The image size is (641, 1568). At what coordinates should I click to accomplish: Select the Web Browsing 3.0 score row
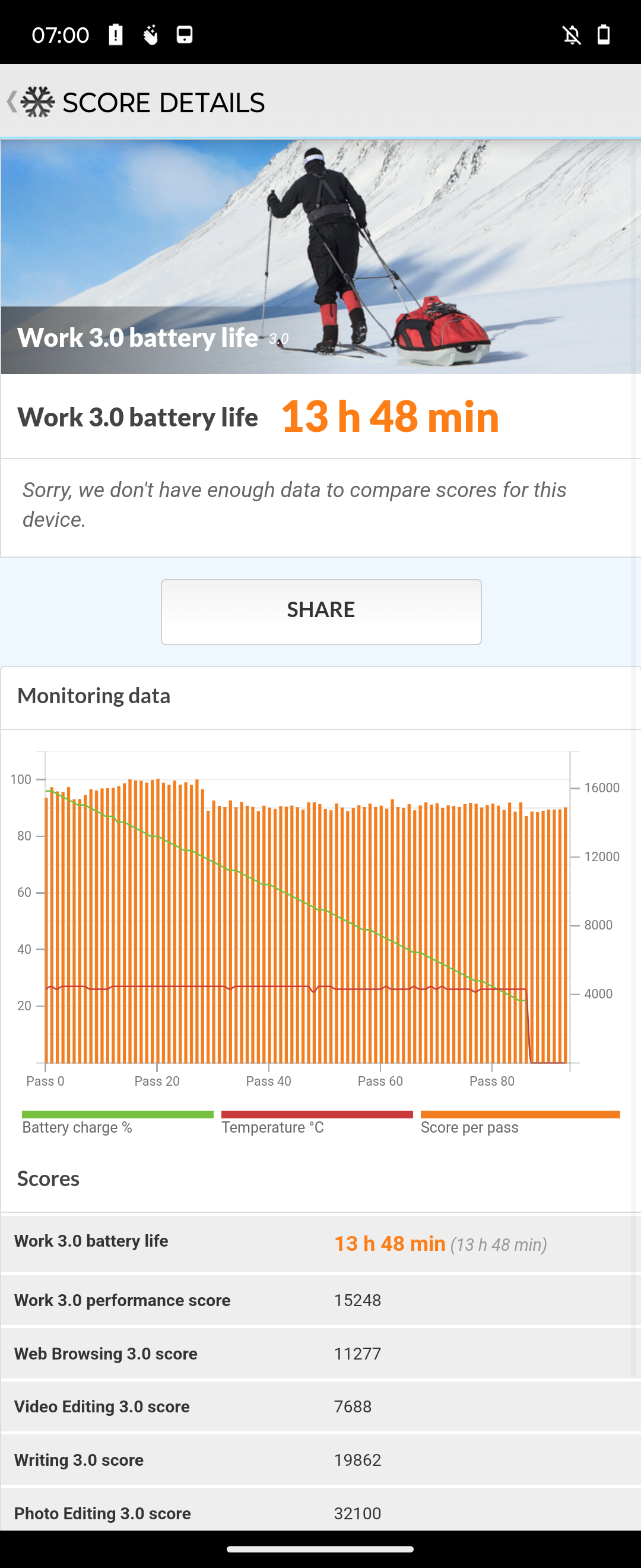[320, 1354]
